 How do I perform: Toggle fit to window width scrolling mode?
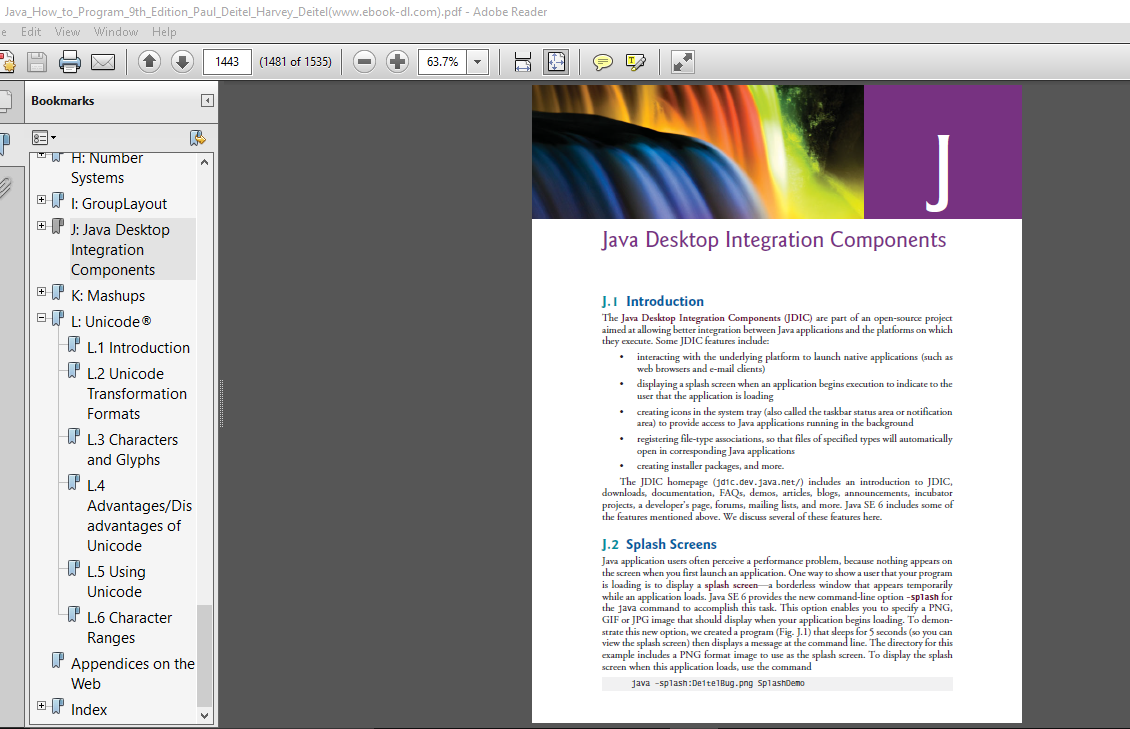[x=523, y=62]
